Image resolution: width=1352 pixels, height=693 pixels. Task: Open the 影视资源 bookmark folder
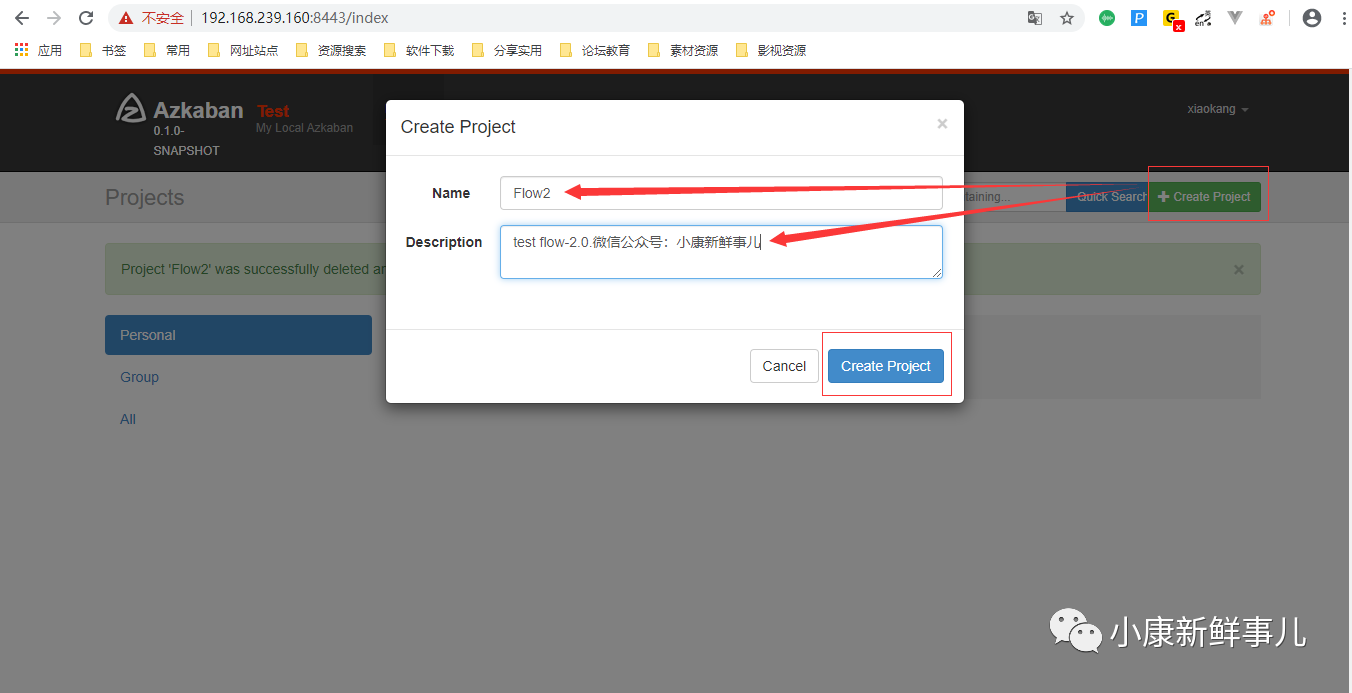pos(770,50)
